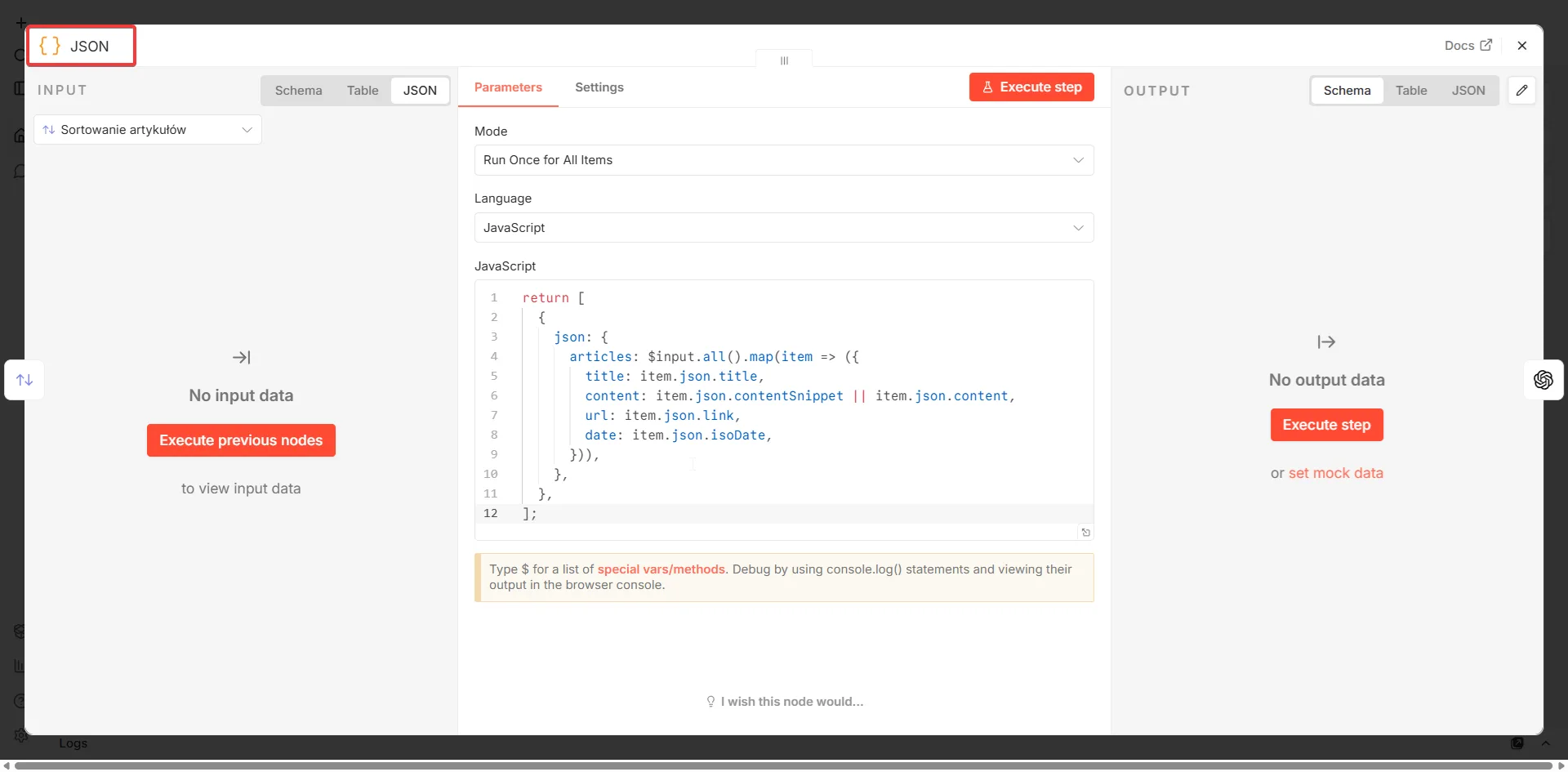Close the node editor panel
1568x772 pixels.
click(1522, 46)
